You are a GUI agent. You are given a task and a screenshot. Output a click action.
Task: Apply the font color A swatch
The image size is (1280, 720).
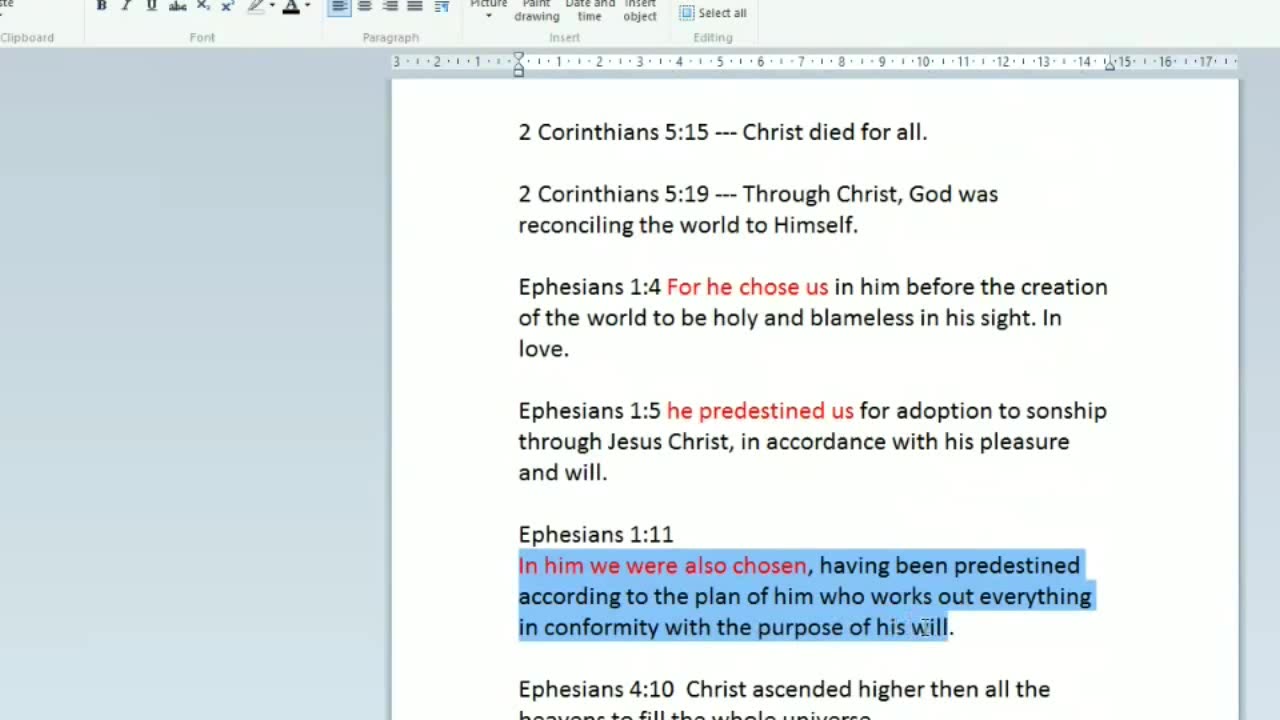click(291, 6)
